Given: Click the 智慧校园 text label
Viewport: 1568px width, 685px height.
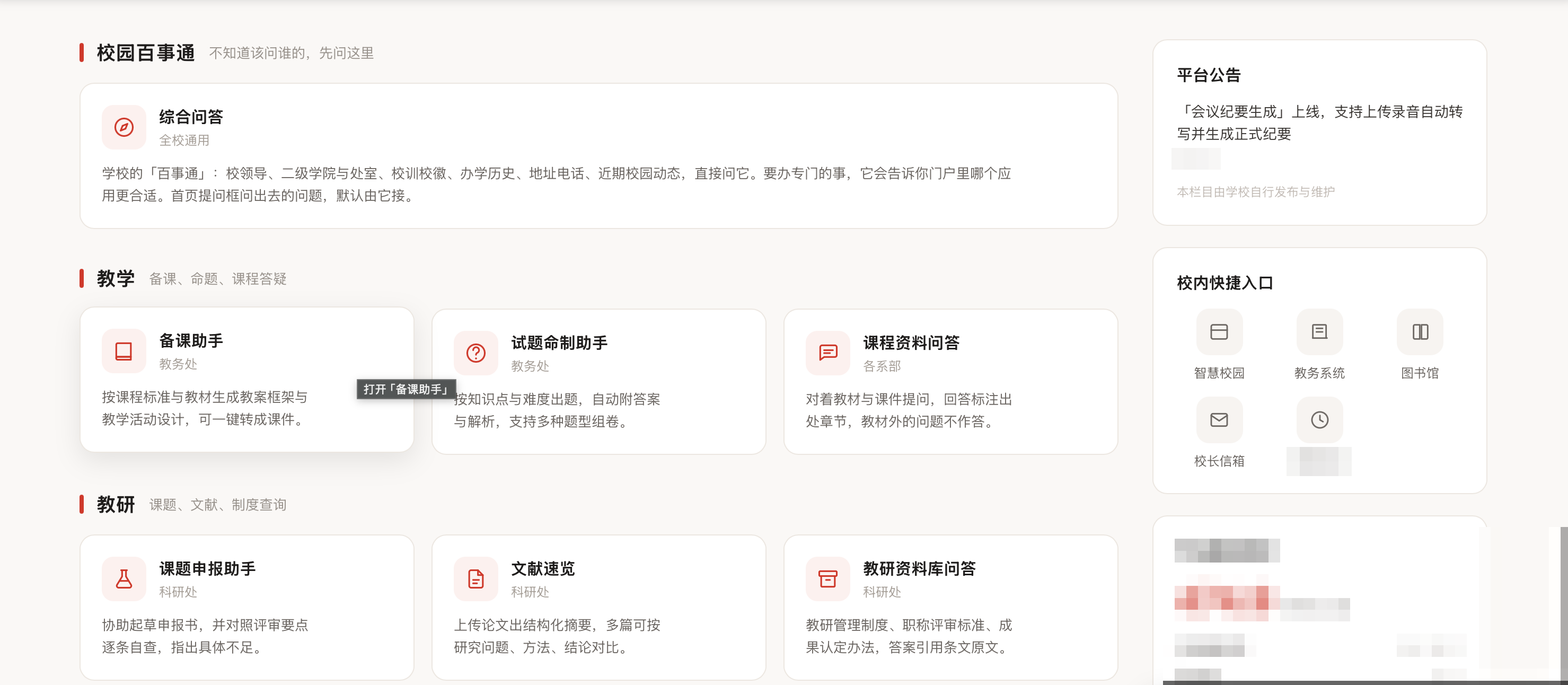Looking at the screenshot, I should click(x=1219, y=373).
